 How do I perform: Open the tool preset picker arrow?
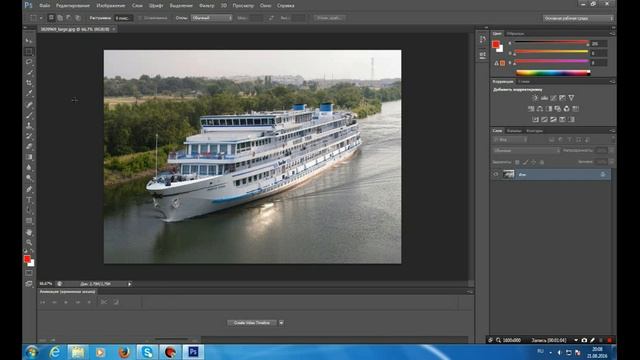[x=41, y=18]
